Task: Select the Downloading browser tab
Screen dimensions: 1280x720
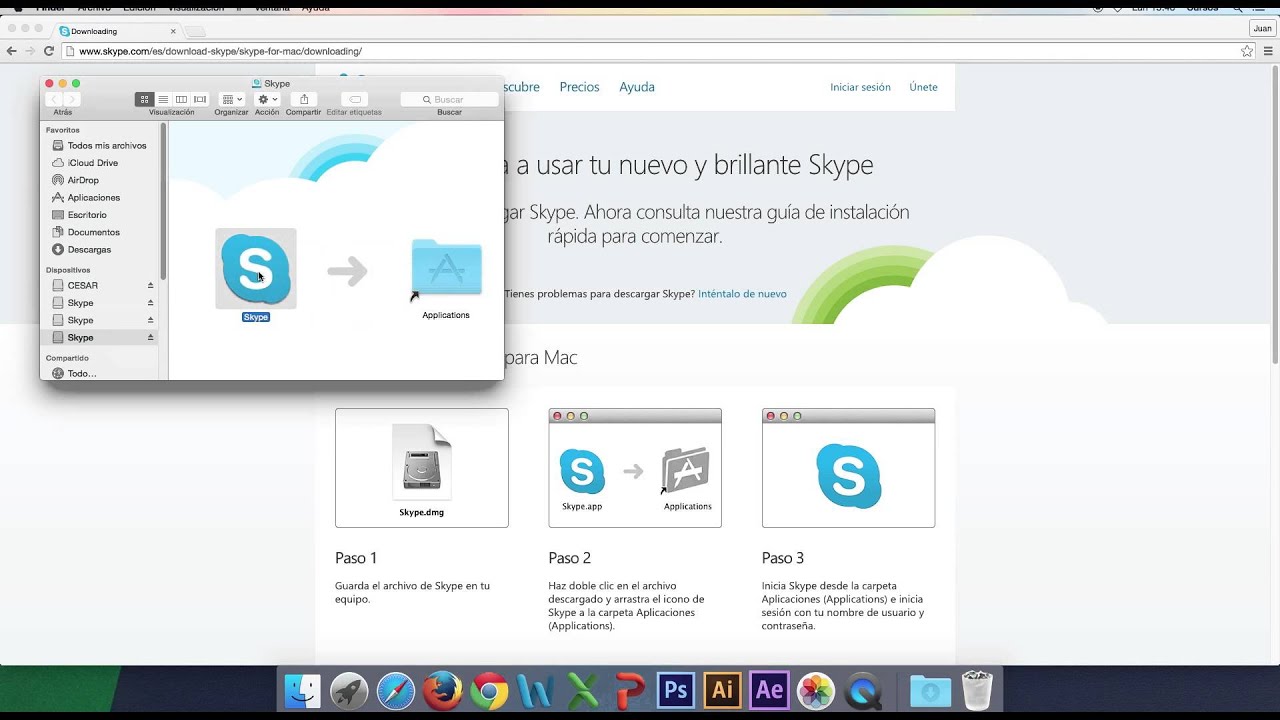Action: point(117,31)
